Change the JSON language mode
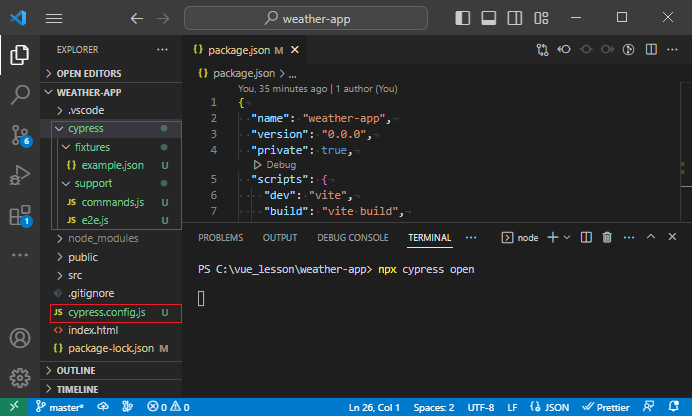692x416 pixels. pyautogui.click(x=550, y=407)
